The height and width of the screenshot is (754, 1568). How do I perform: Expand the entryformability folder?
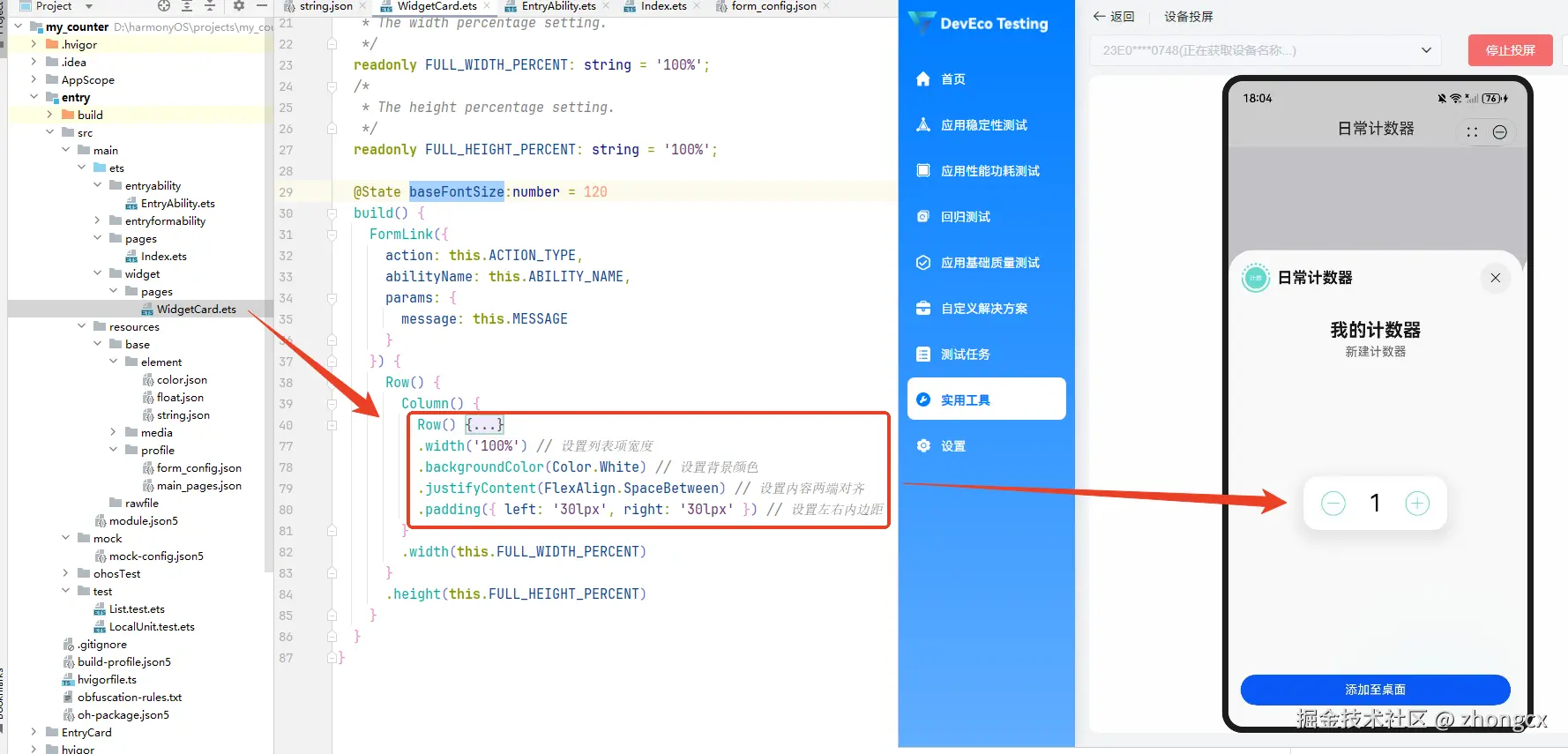[98, 220]
